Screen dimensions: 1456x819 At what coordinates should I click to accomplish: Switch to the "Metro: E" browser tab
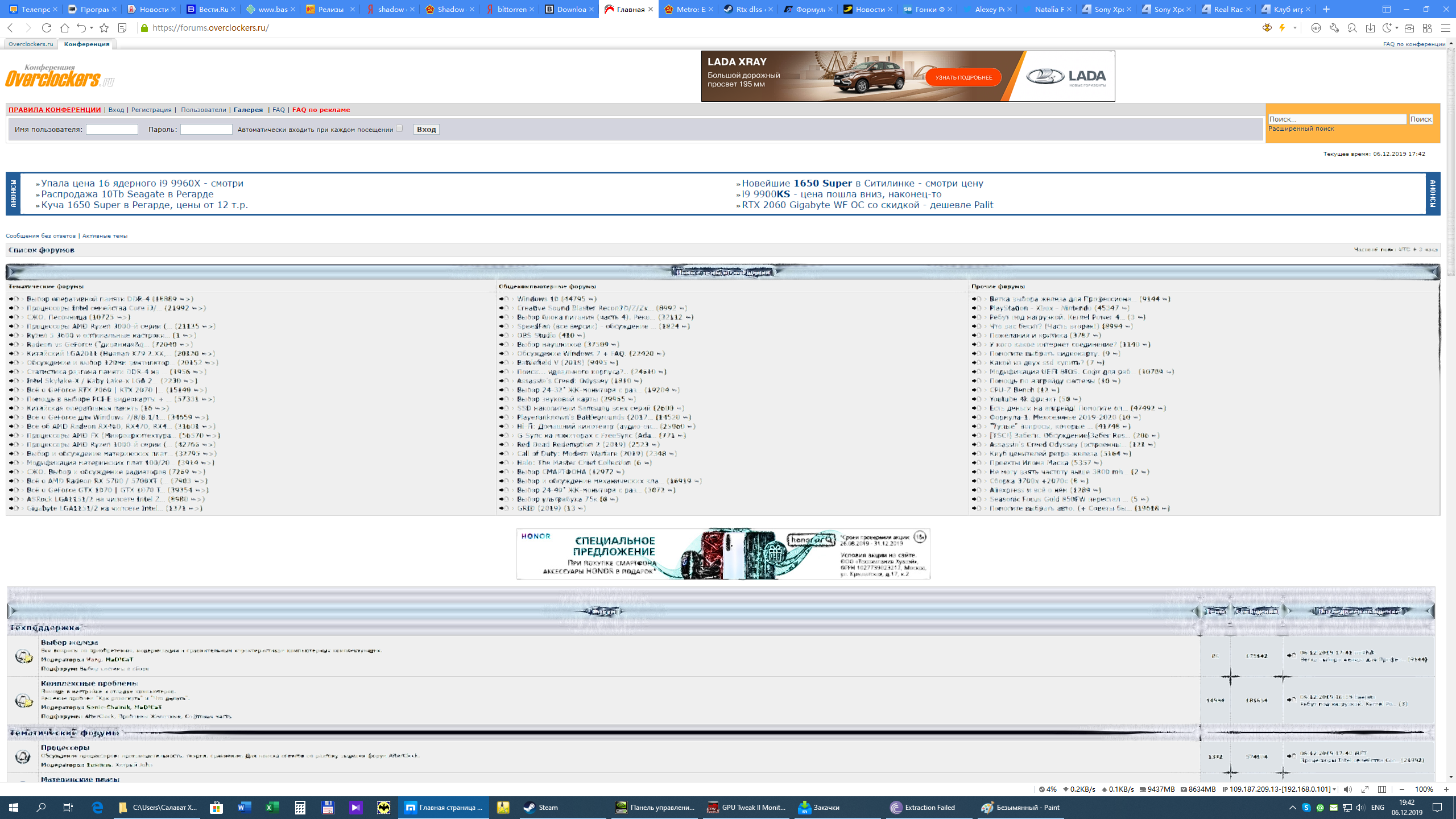[x=688, y=9]
